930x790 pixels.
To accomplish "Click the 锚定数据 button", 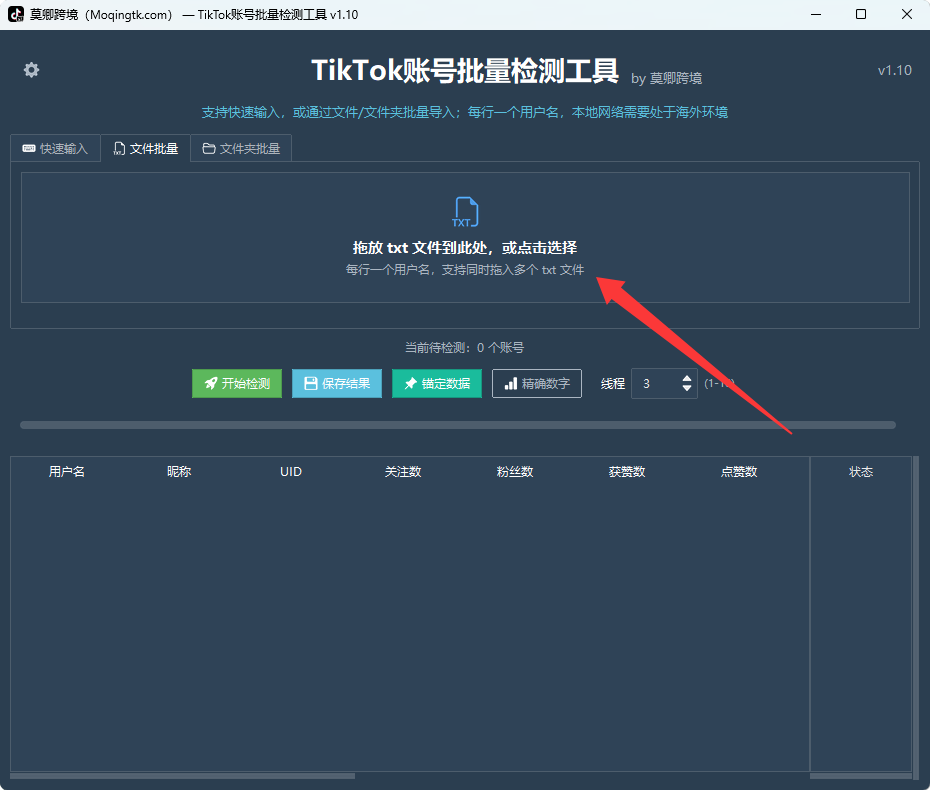I will [x=437, y=384].
